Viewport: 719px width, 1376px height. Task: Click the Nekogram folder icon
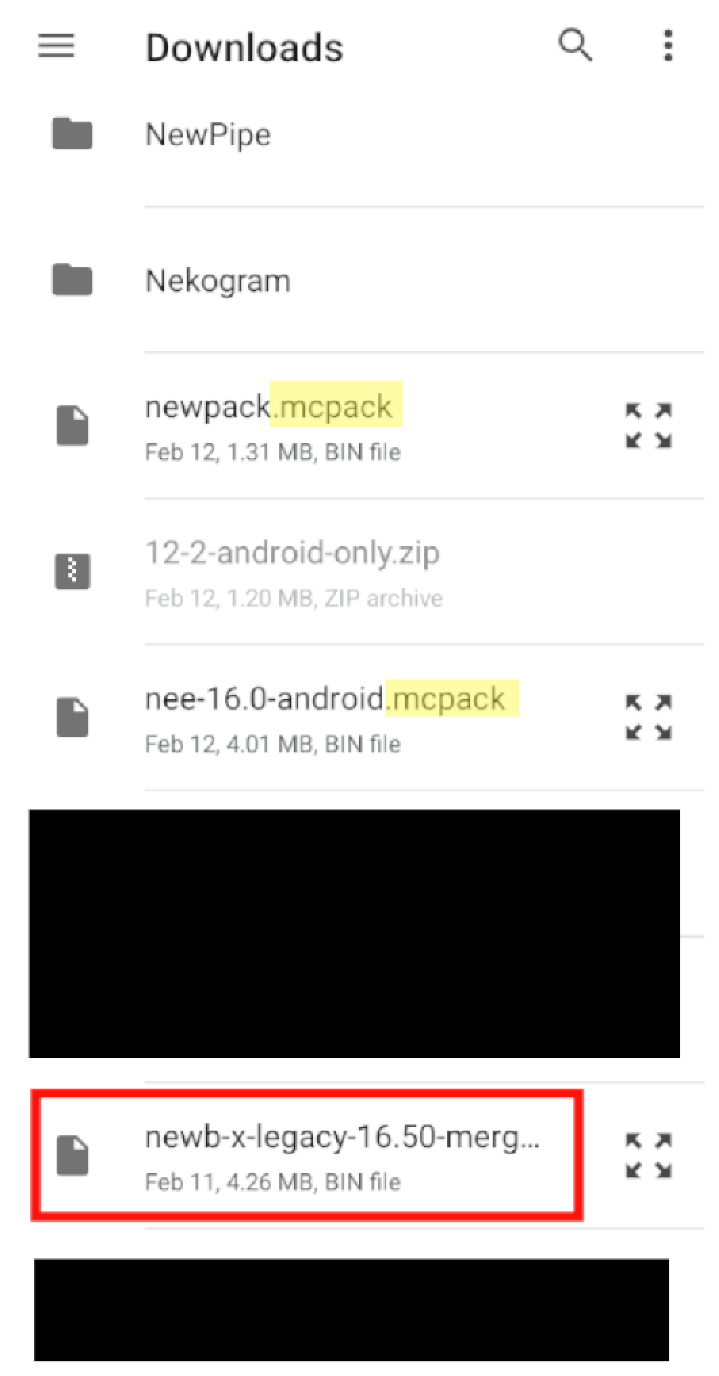(x=72, y=280)
